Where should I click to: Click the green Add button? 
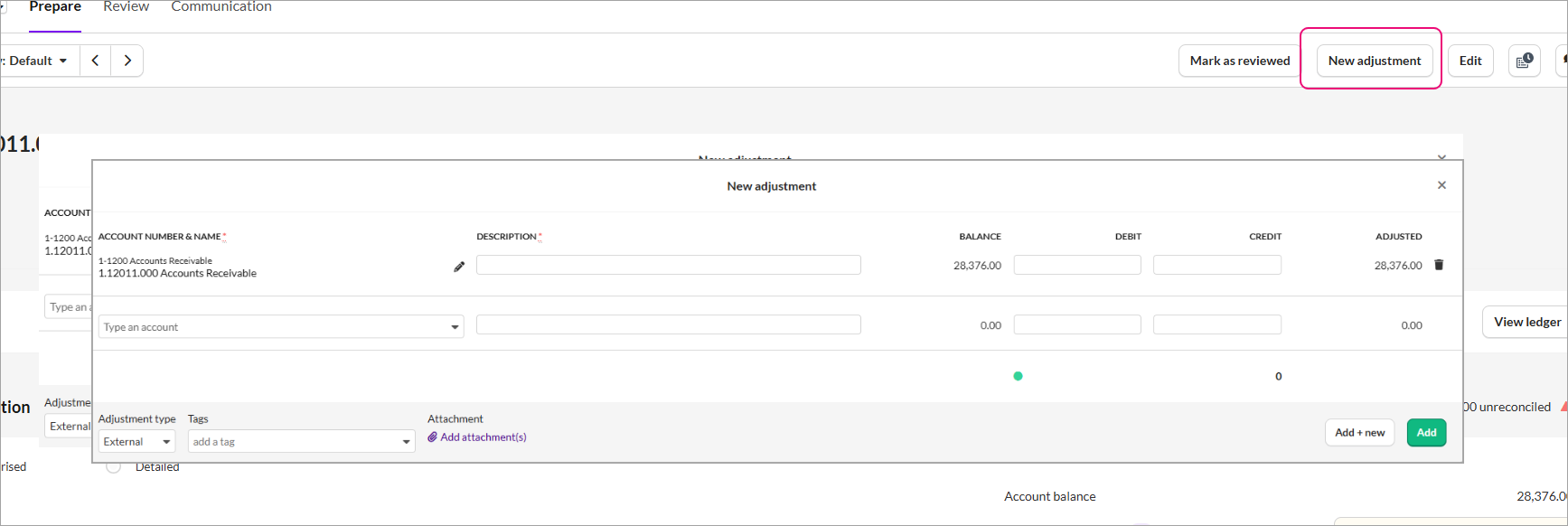(x=1426, y=433)
